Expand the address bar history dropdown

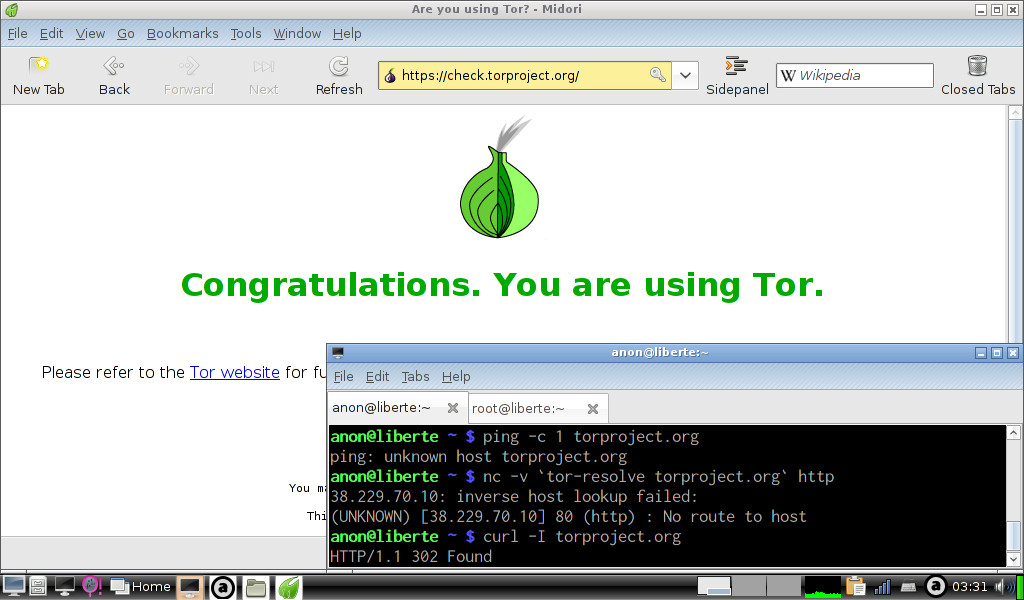[685, 75]
